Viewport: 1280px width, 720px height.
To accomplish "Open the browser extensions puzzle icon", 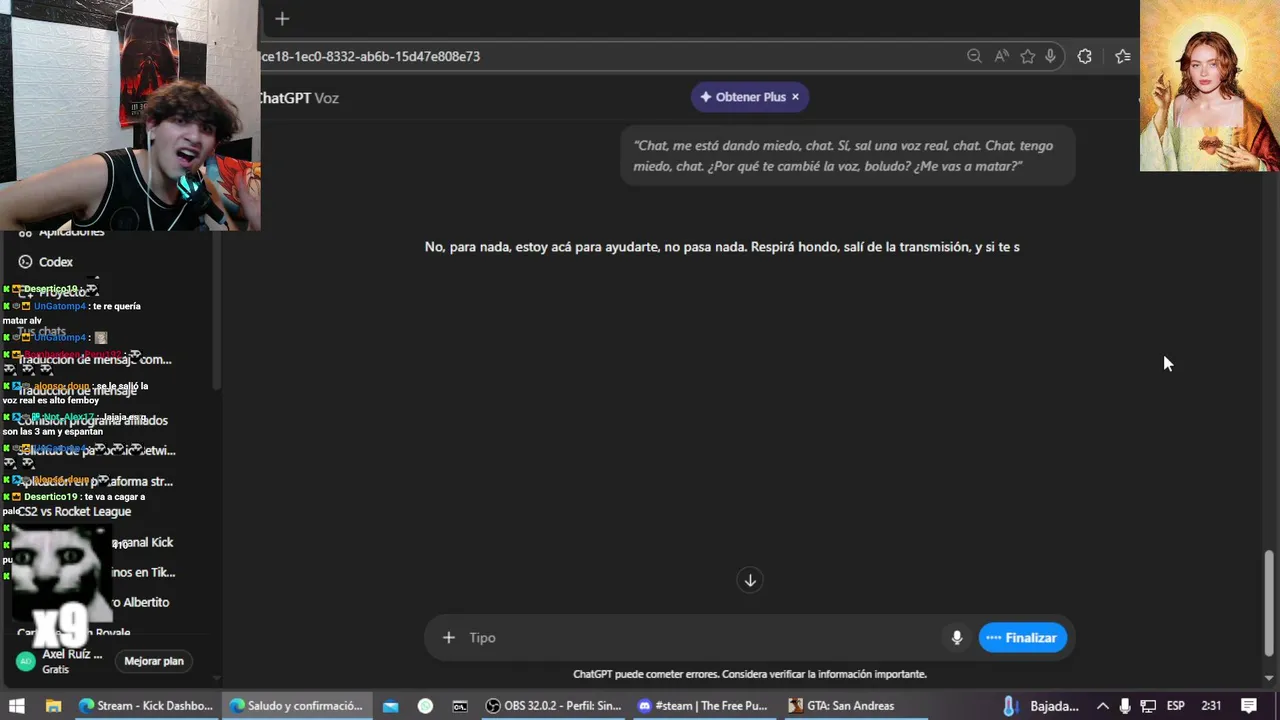I will click(1084, 56).
